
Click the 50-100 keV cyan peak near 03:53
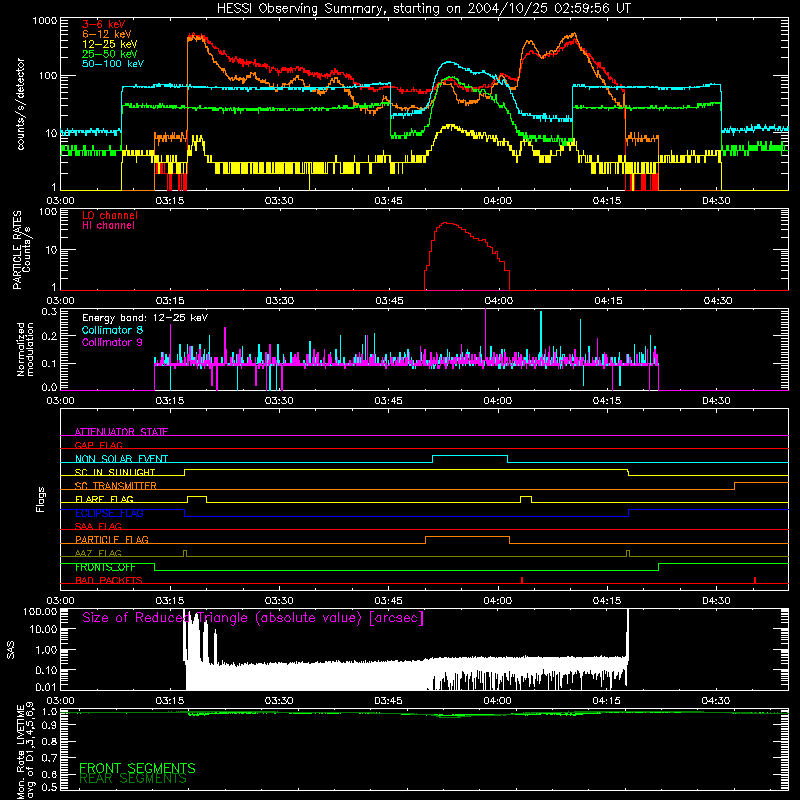click(x=448, y=63)
